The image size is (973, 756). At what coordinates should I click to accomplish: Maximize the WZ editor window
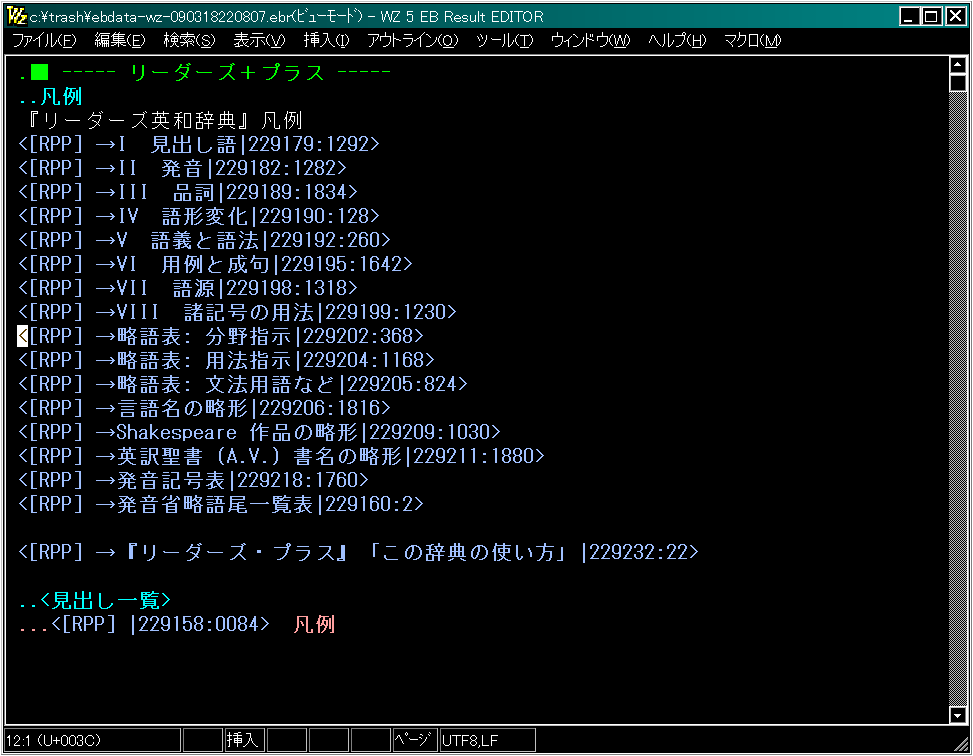(931, 16)
